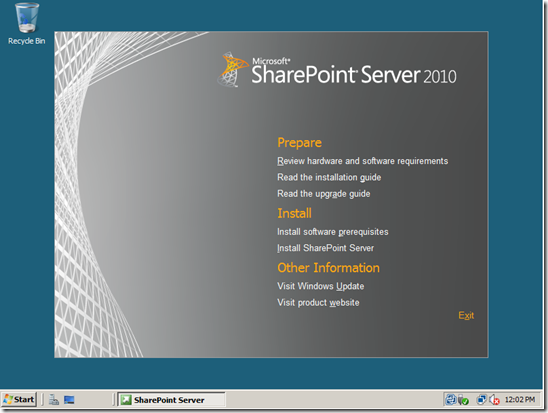Click the first system tray update icon
548x413 pixels.
(x=451, y=399)
